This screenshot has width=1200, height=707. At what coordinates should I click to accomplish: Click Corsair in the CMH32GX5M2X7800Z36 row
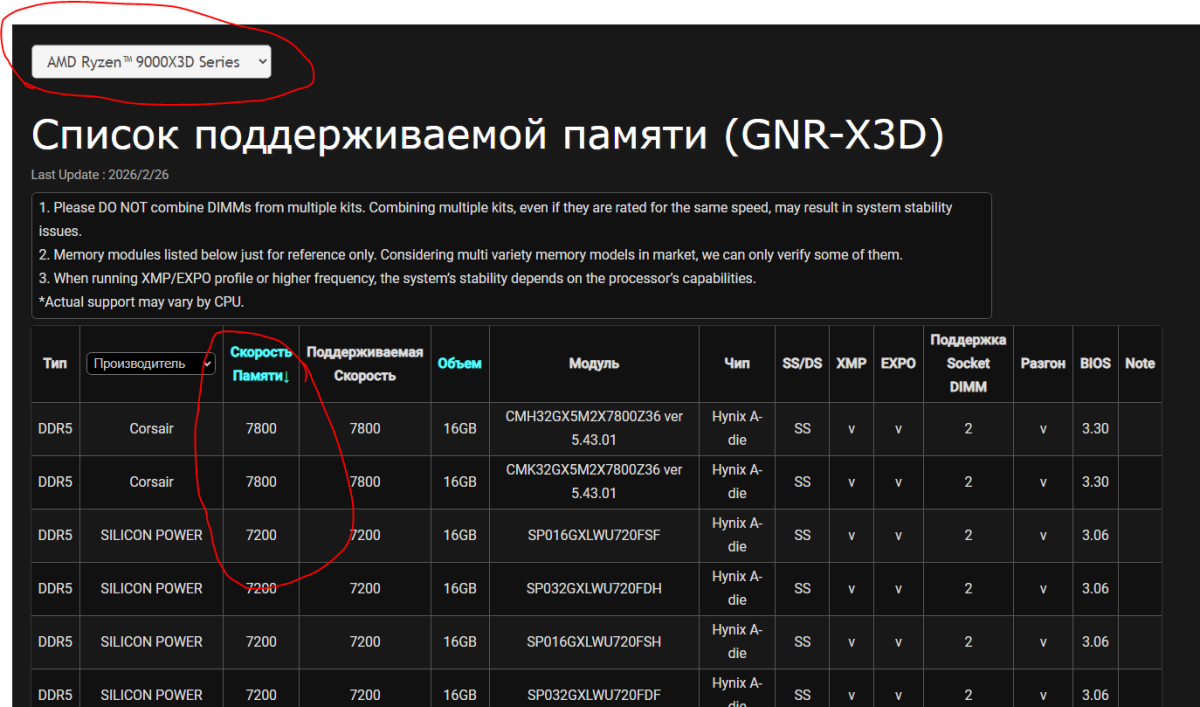point(152,428)
